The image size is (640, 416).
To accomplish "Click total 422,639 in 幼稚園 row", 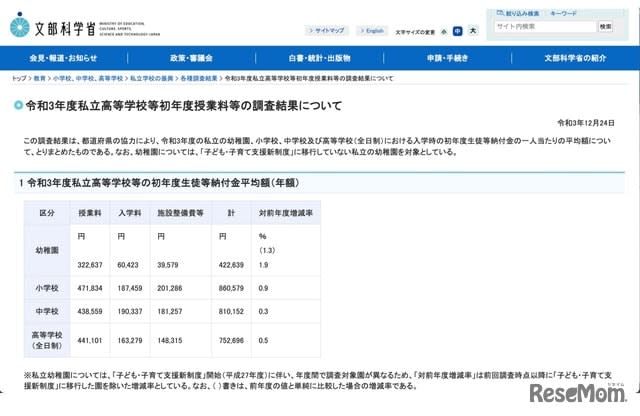I will click(231, 265).
